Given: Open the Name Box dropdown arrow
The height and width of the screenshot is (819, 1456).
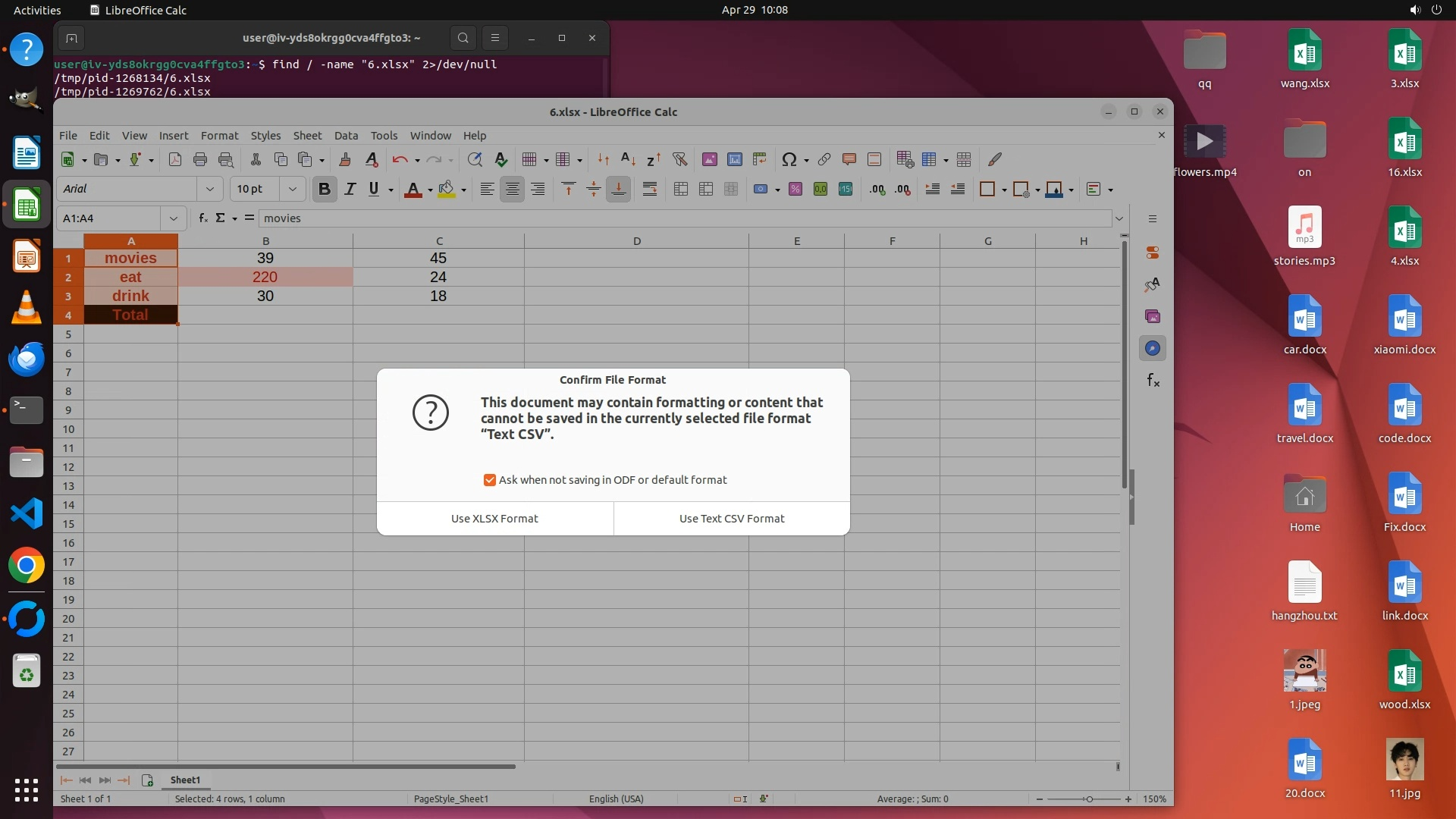Looking at the screenshot, I should (x=174, y=218).
